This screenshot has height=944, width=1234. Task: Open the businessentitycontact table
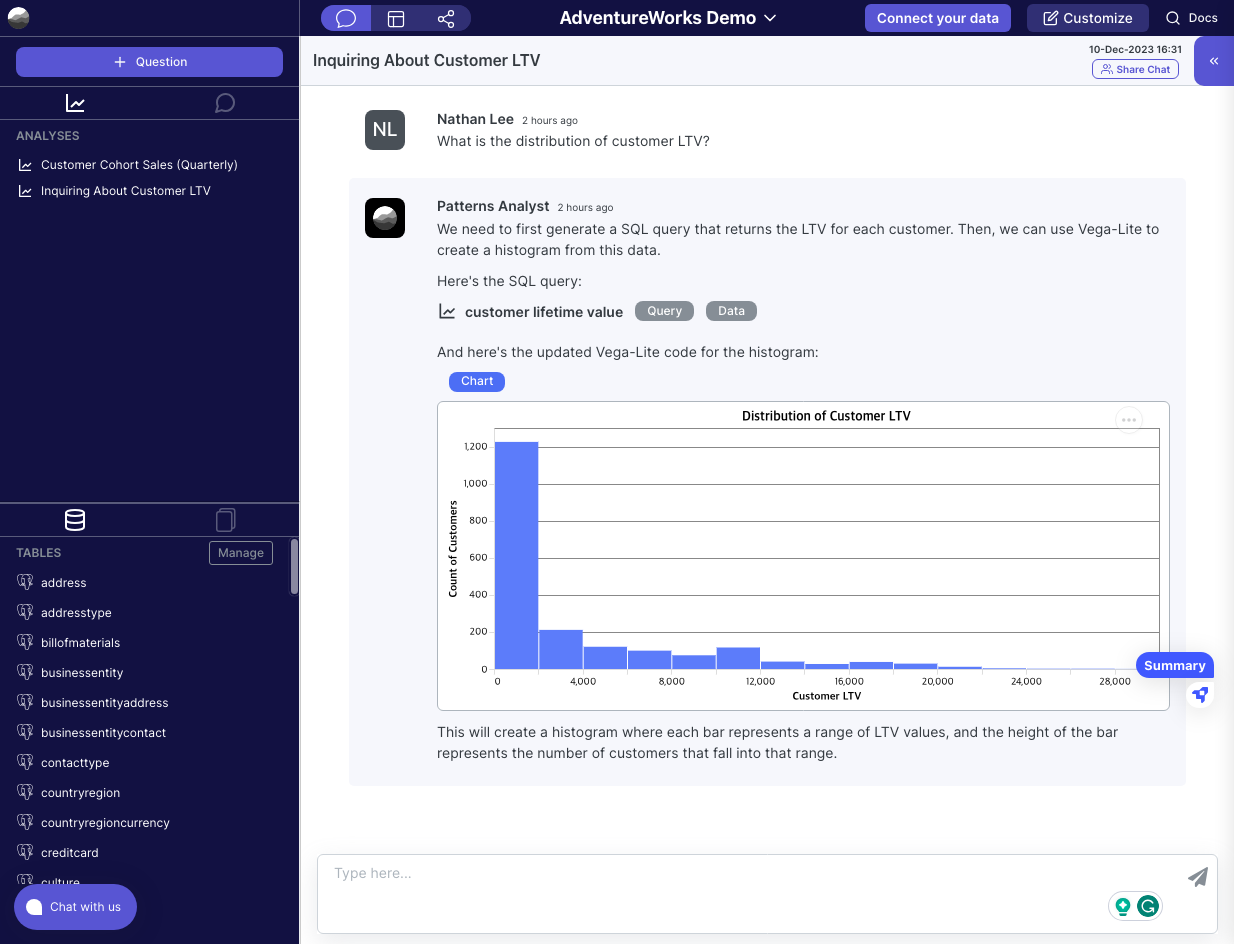(104, 733)
